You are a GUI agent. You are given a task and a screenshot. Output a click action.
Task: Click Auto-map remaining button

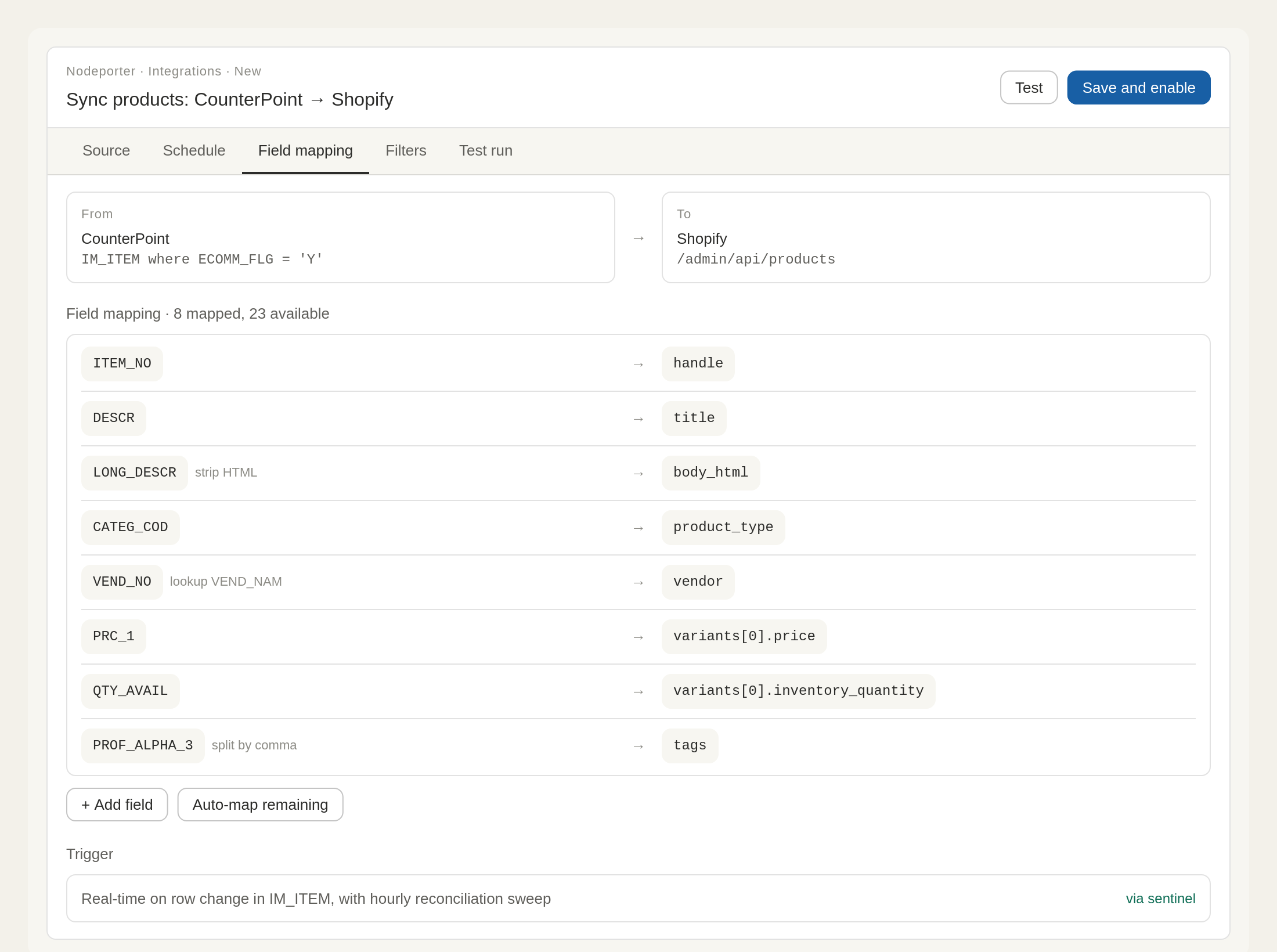tap(260, 805)
